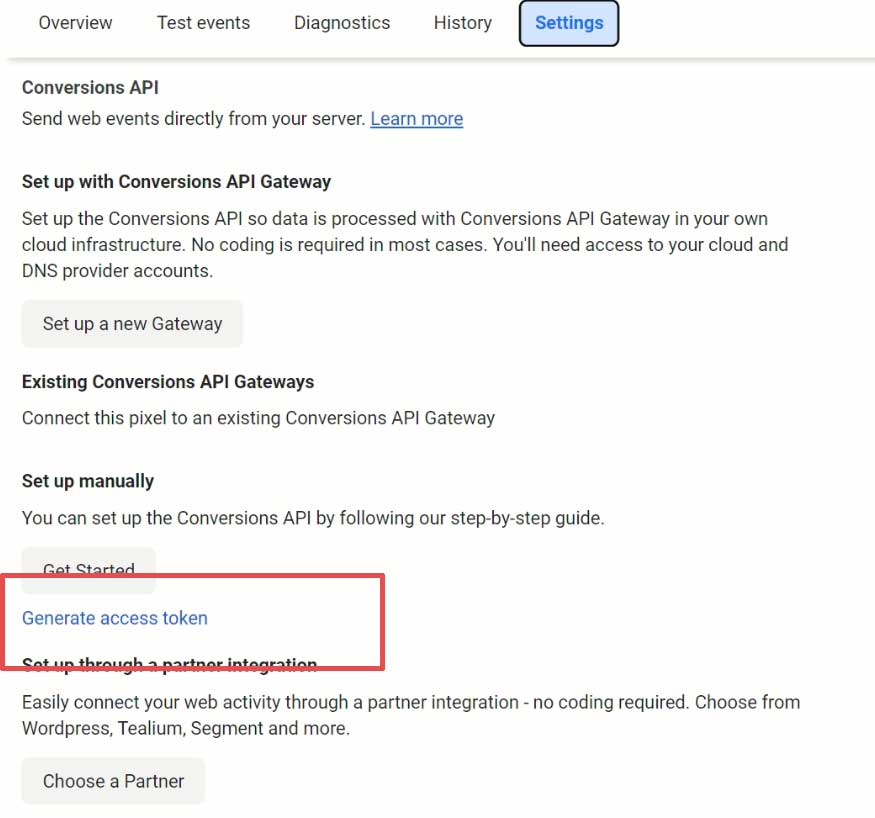Click the Generate access token link

(115, 618)
